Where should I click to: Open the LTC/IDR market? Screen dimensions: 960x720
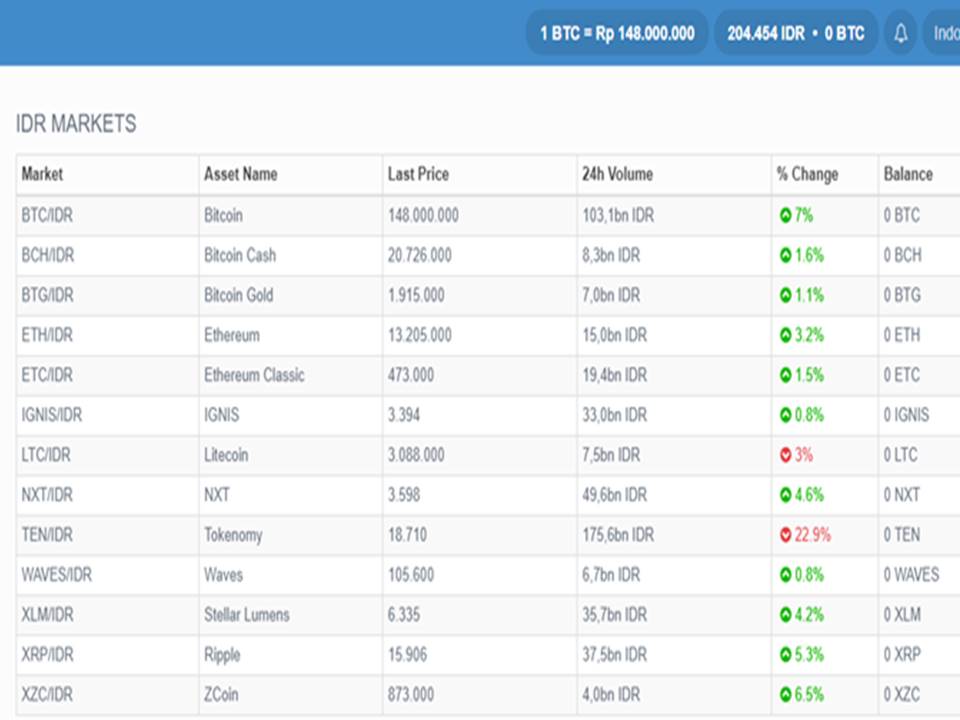tap(46, 455)
